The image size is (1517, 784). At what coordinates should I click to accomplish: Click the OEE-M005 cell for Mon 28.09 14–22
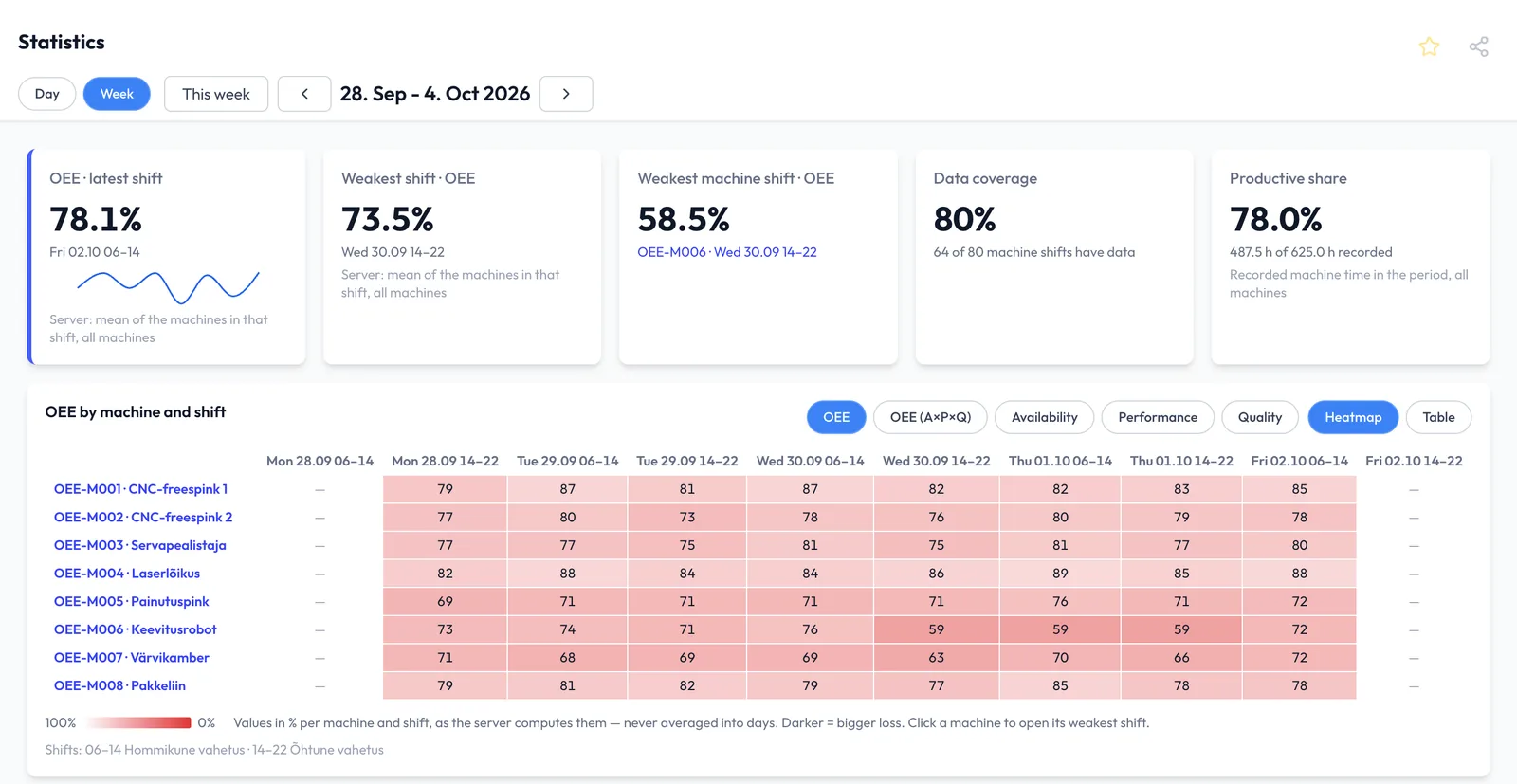point(446,601)
